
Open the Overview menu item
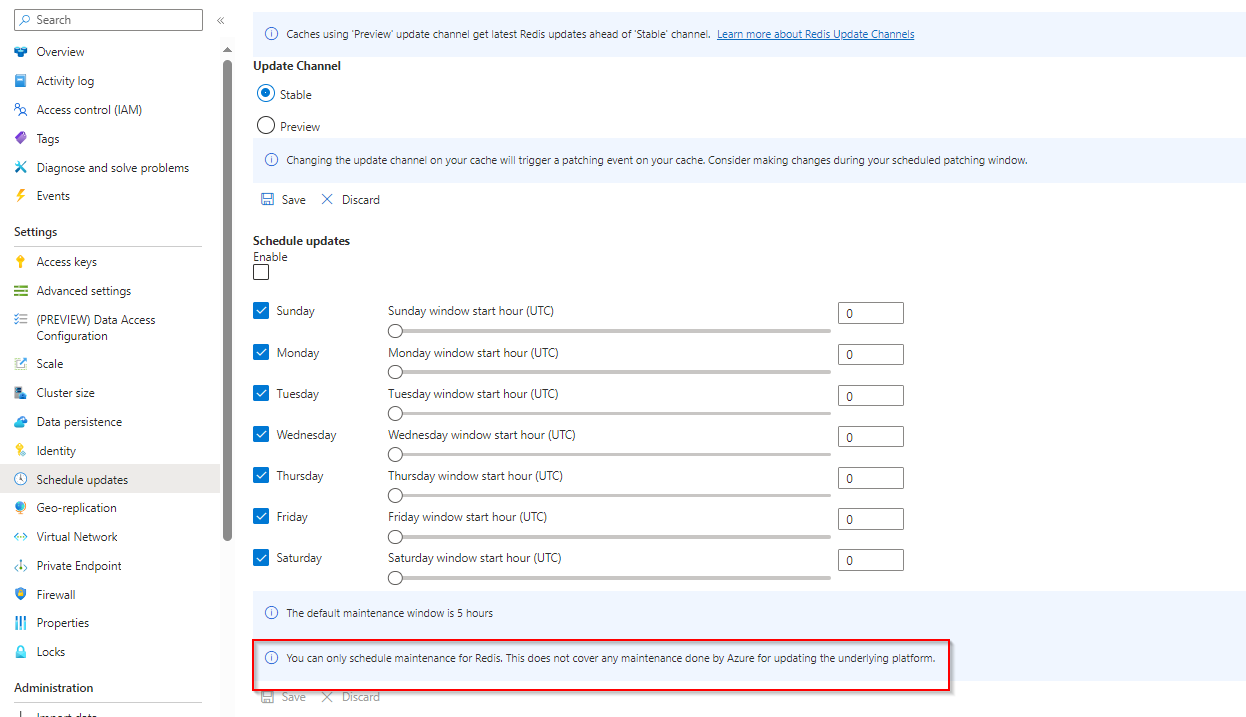(x=110, y=52)
